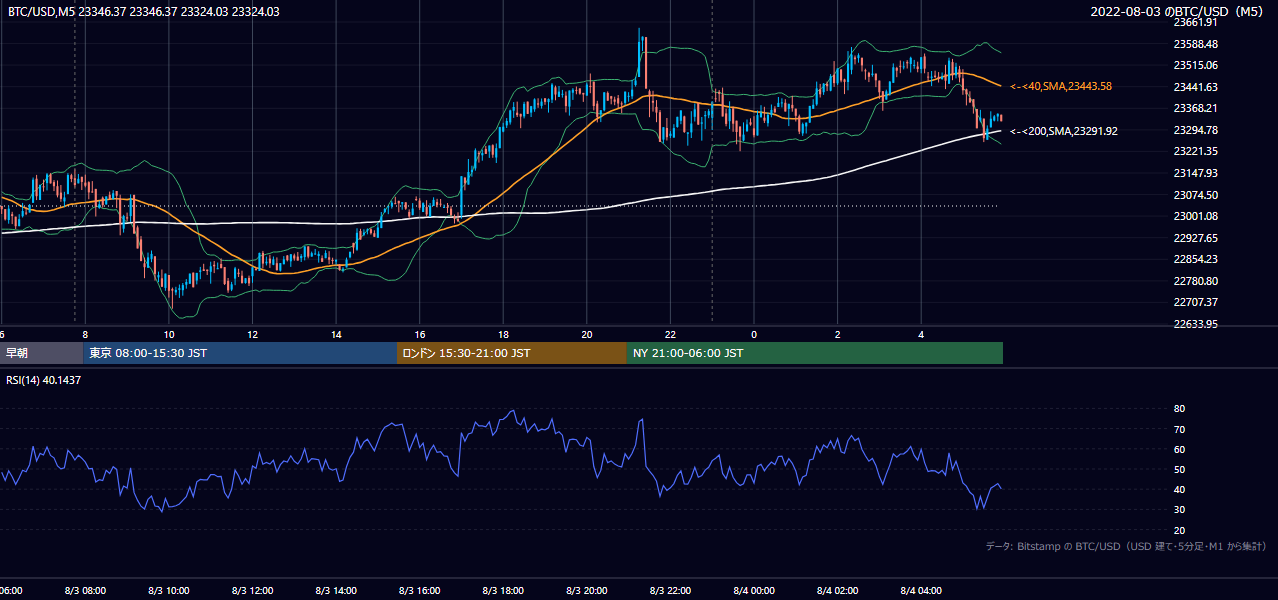Click price axis value 23147.93
Image resolution: width=1278 pixels, height=600 pixels.
[x=1195, y=173]
